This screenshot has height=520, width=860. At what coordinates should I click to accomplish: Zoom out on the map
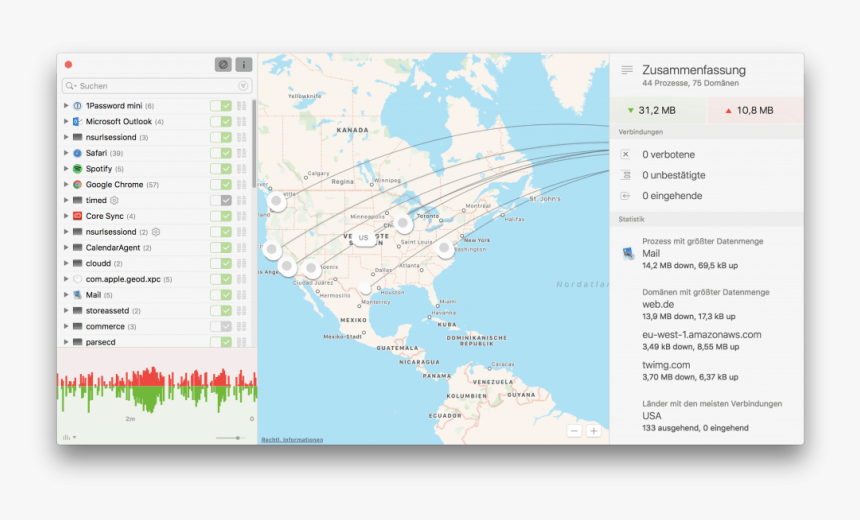point(574,430)
